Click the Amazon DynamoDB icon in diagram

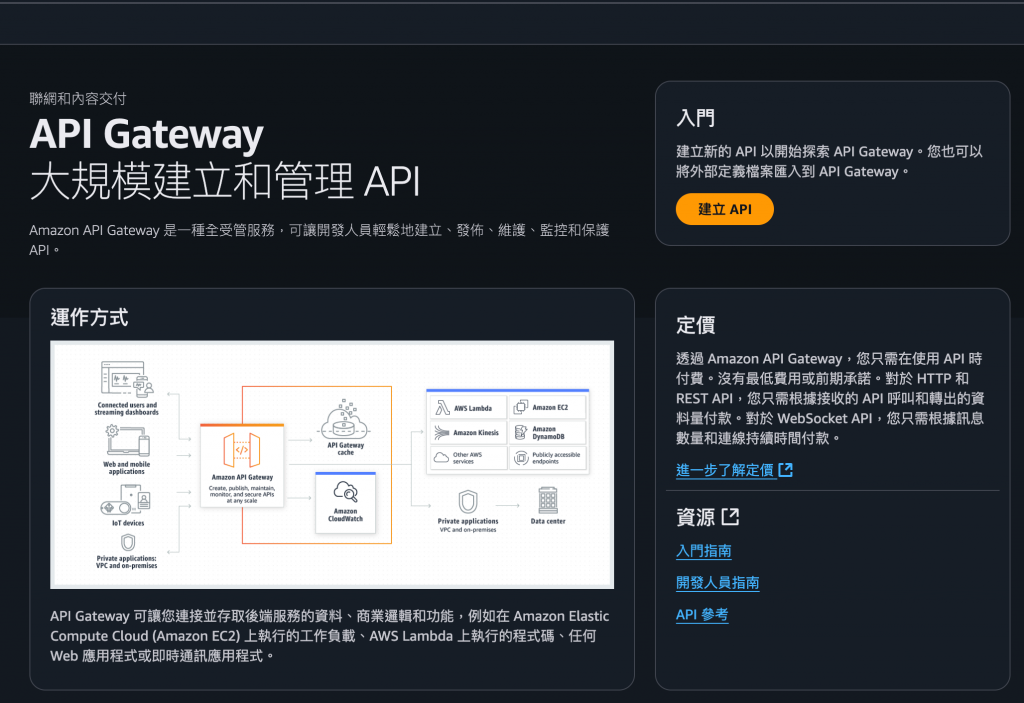(520, 433)
